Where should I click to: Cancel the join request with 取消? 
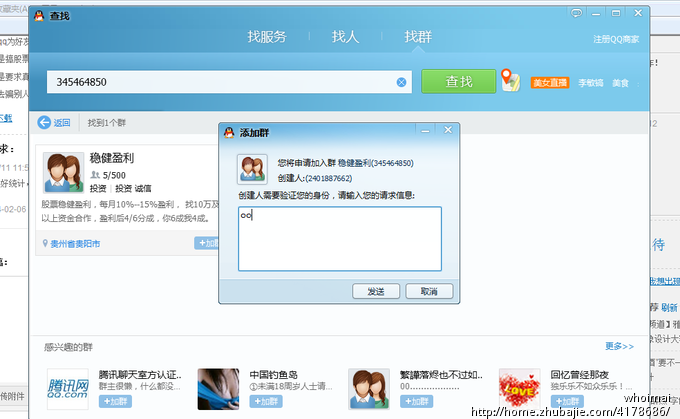click(x=429, y=291)
